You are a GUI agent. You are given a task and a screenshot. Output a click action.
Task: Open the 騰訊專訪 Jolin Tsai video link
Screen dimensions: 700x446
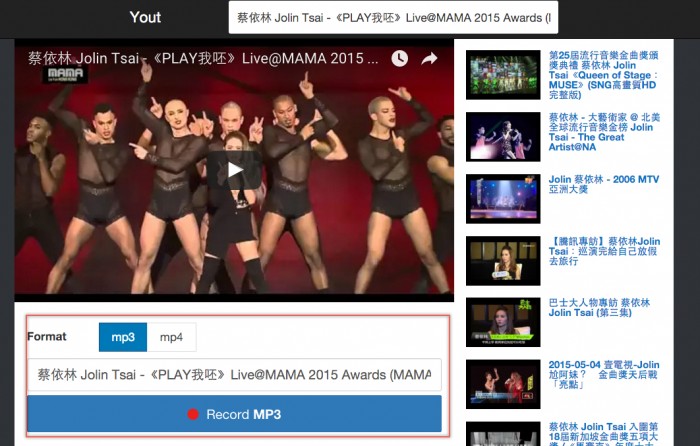click(x=604, y=251)
